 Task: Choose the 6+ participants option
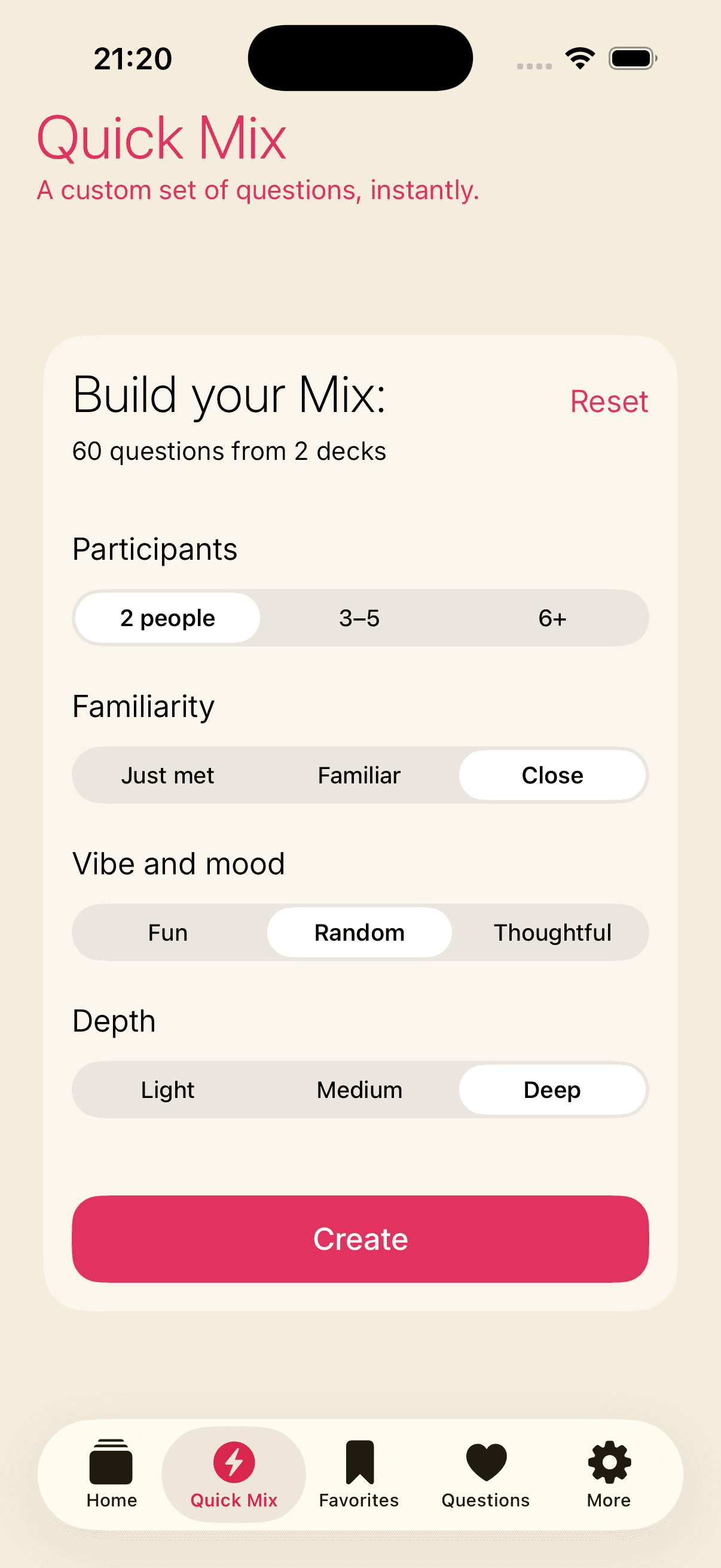552,618
